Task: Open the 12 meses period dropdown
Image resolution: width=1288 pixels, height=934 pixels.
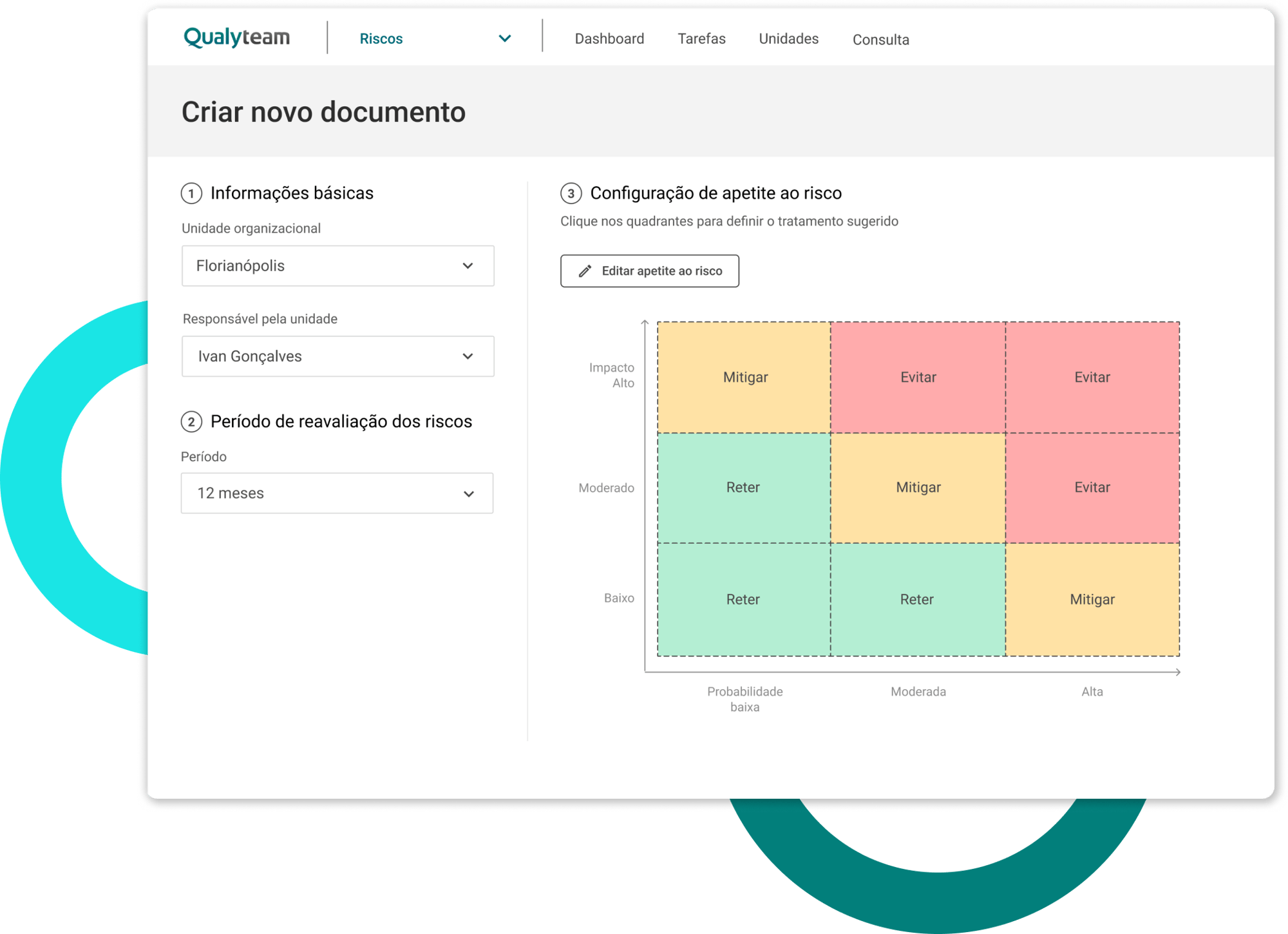Action: click(337, 493)
